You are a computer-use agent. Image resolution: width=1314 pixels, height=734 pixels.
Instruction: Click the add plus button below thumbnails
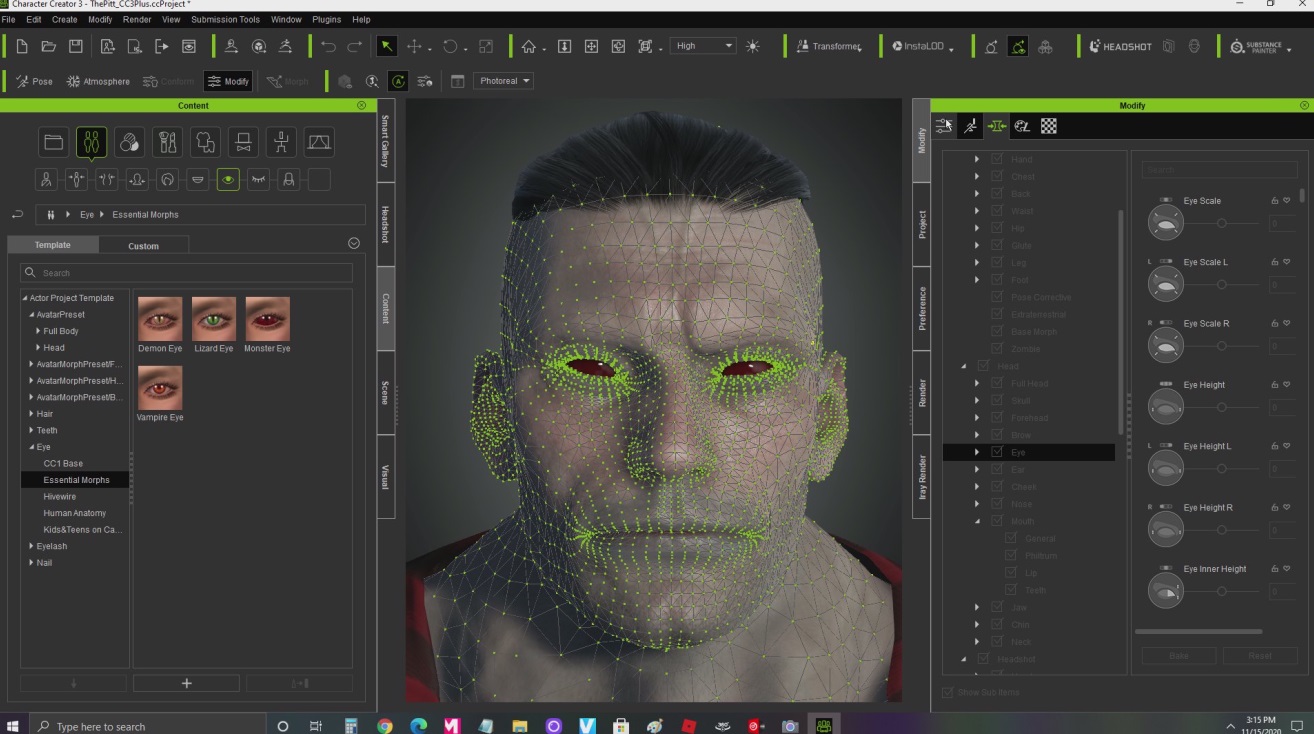(x=186, y=683)
